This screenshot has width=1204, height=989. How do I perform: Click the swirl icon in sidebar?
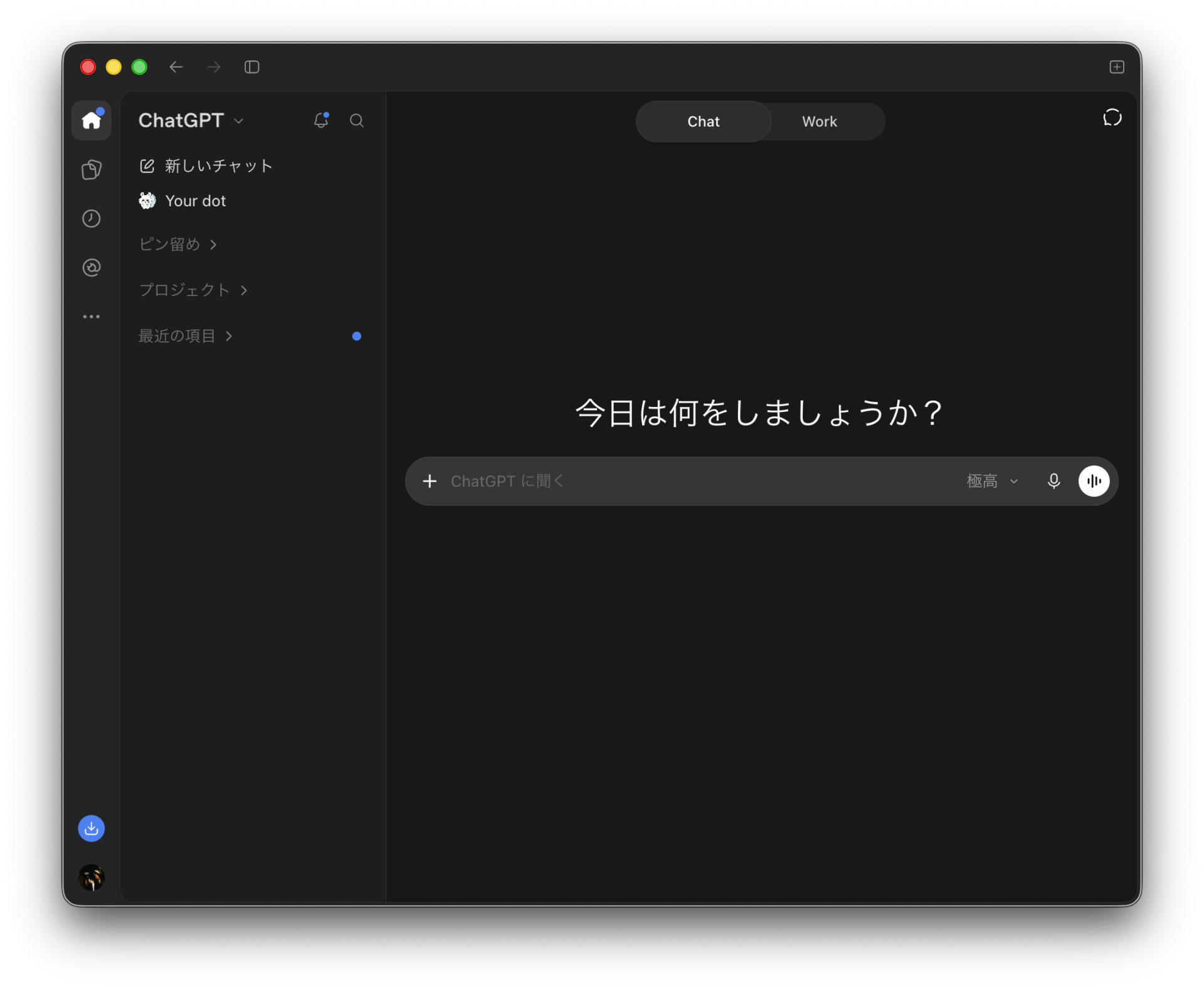pyautogui.click(x=92, y=267)
